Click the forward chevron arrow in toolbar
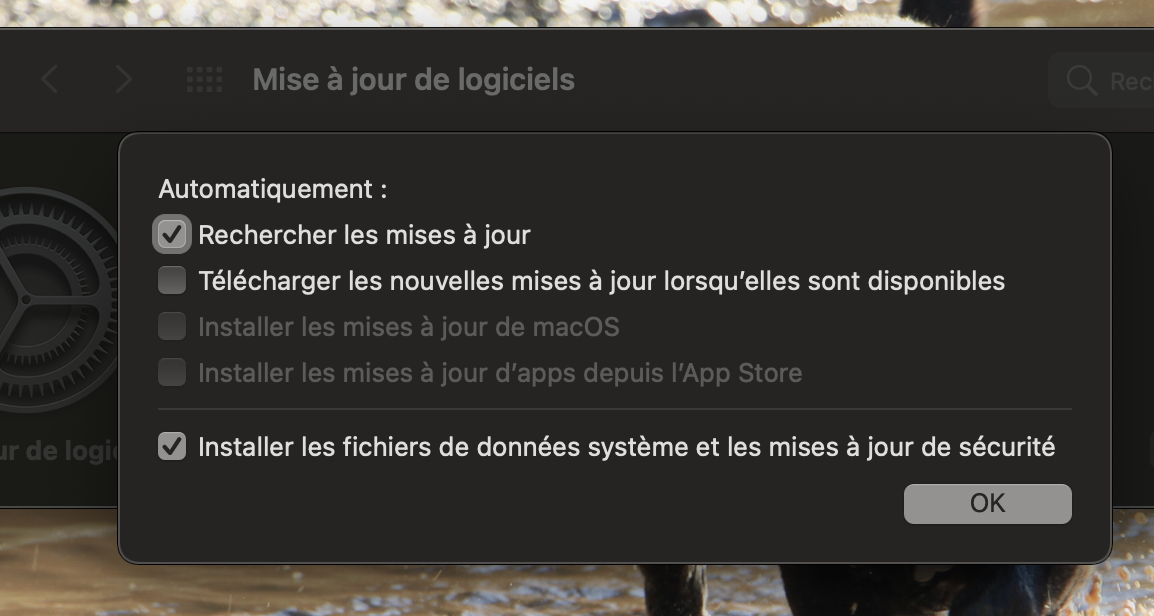Image resolution: width=1154 pixels, height=616 pixels. pos(123,80)
